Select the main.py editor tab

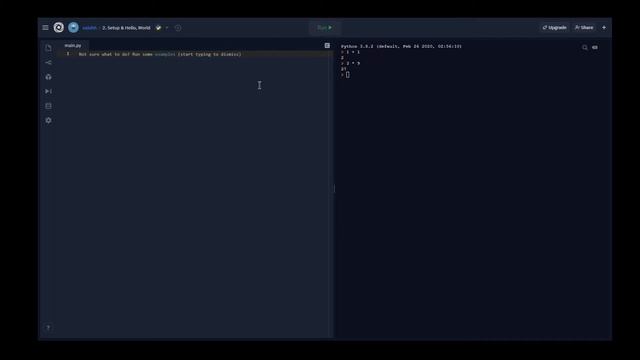[x=73, y=45]
